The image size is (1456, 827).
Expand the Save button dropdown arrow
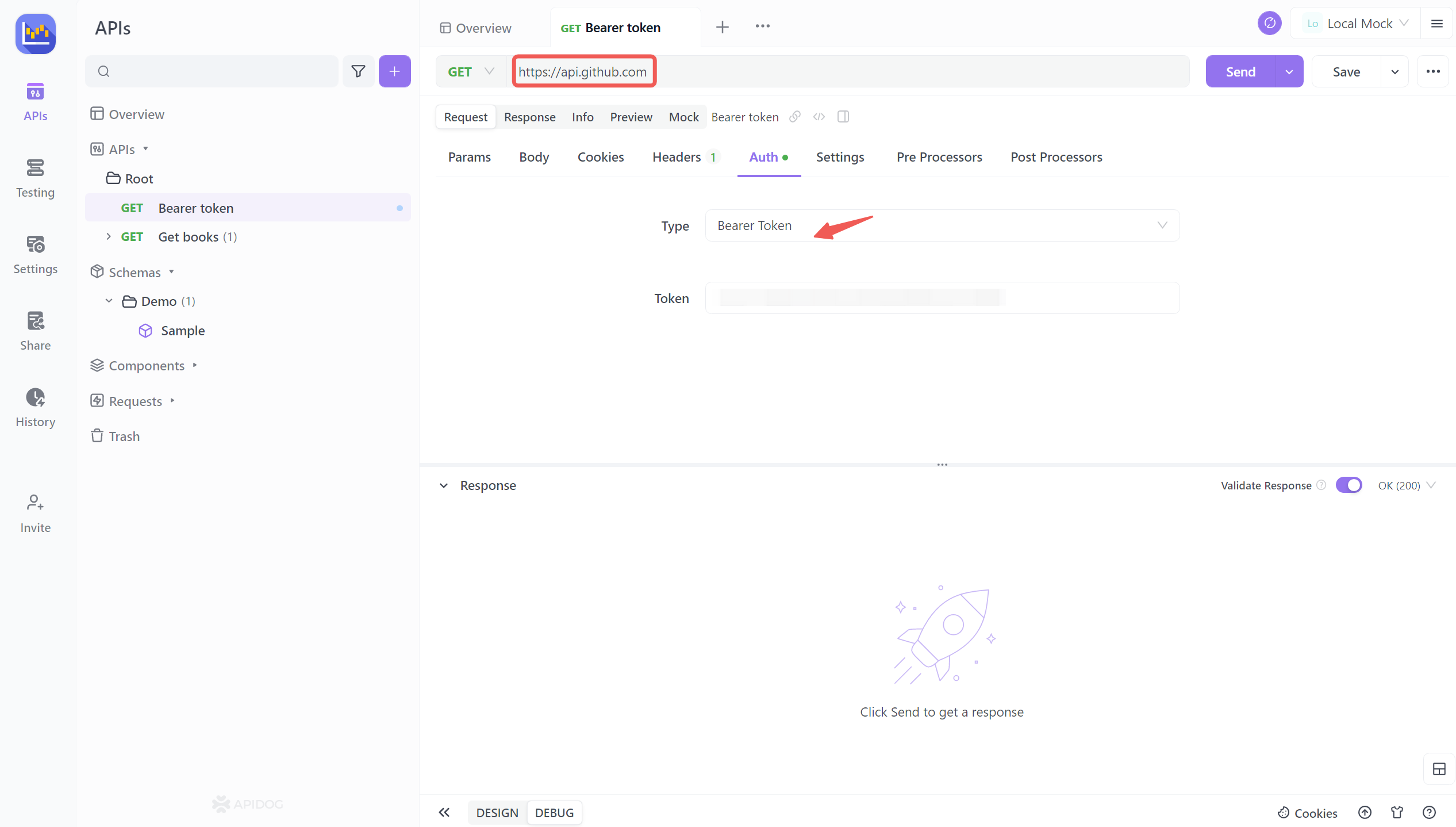pyautogui.click(x=1394, y=71)
